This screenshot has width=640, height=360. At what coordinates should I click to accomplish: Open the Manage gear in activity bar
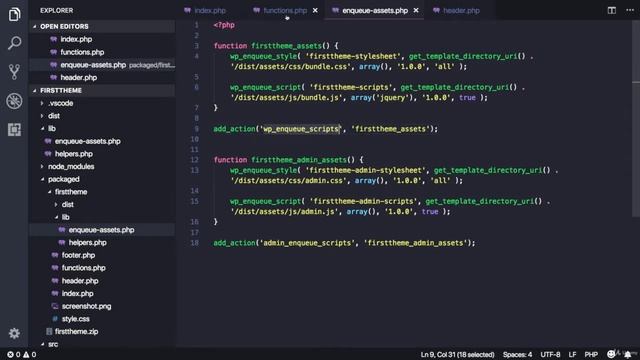pos(14,333)
